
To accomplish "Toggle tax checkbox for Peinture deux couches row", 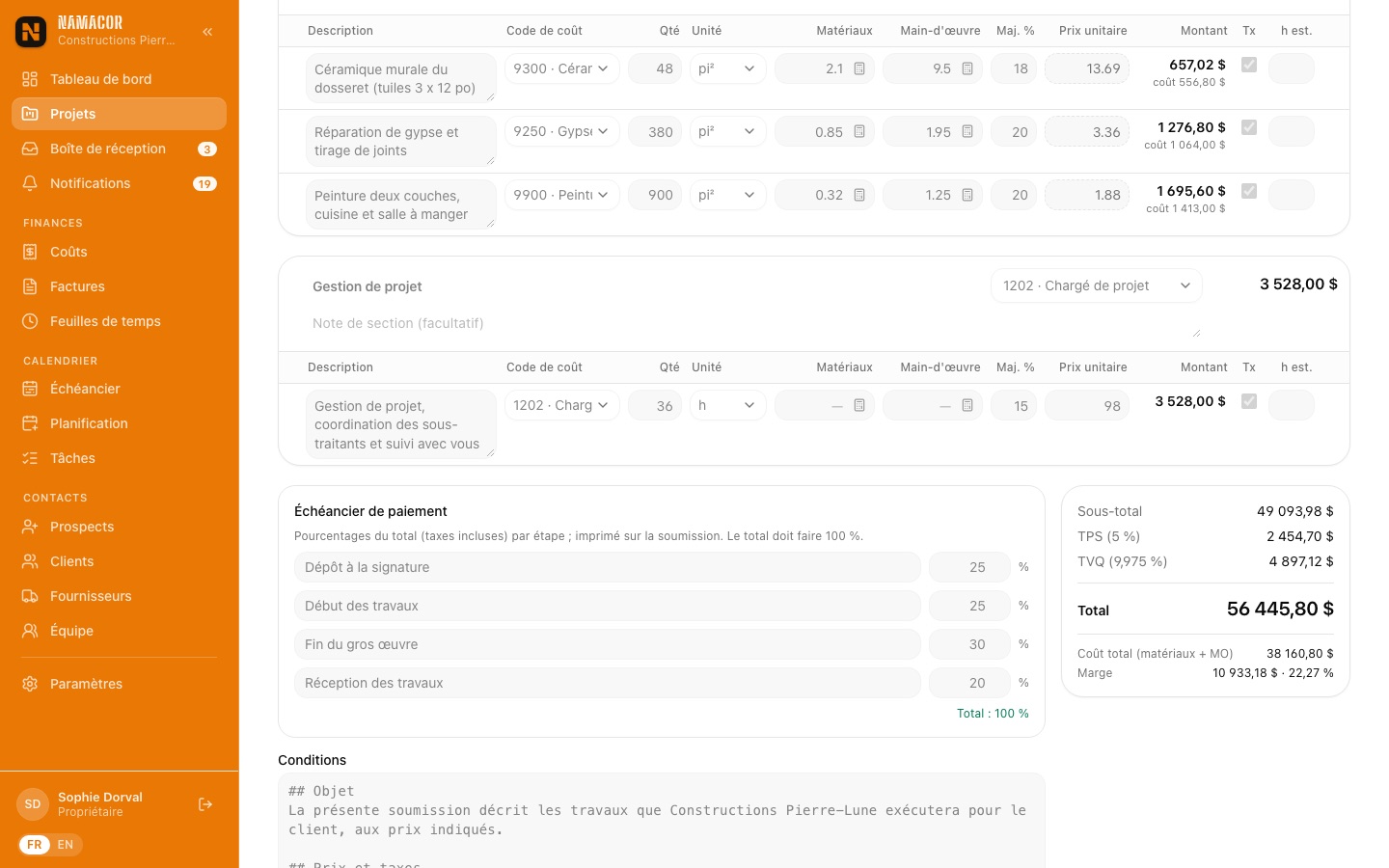I will (x=1249, y=191).
